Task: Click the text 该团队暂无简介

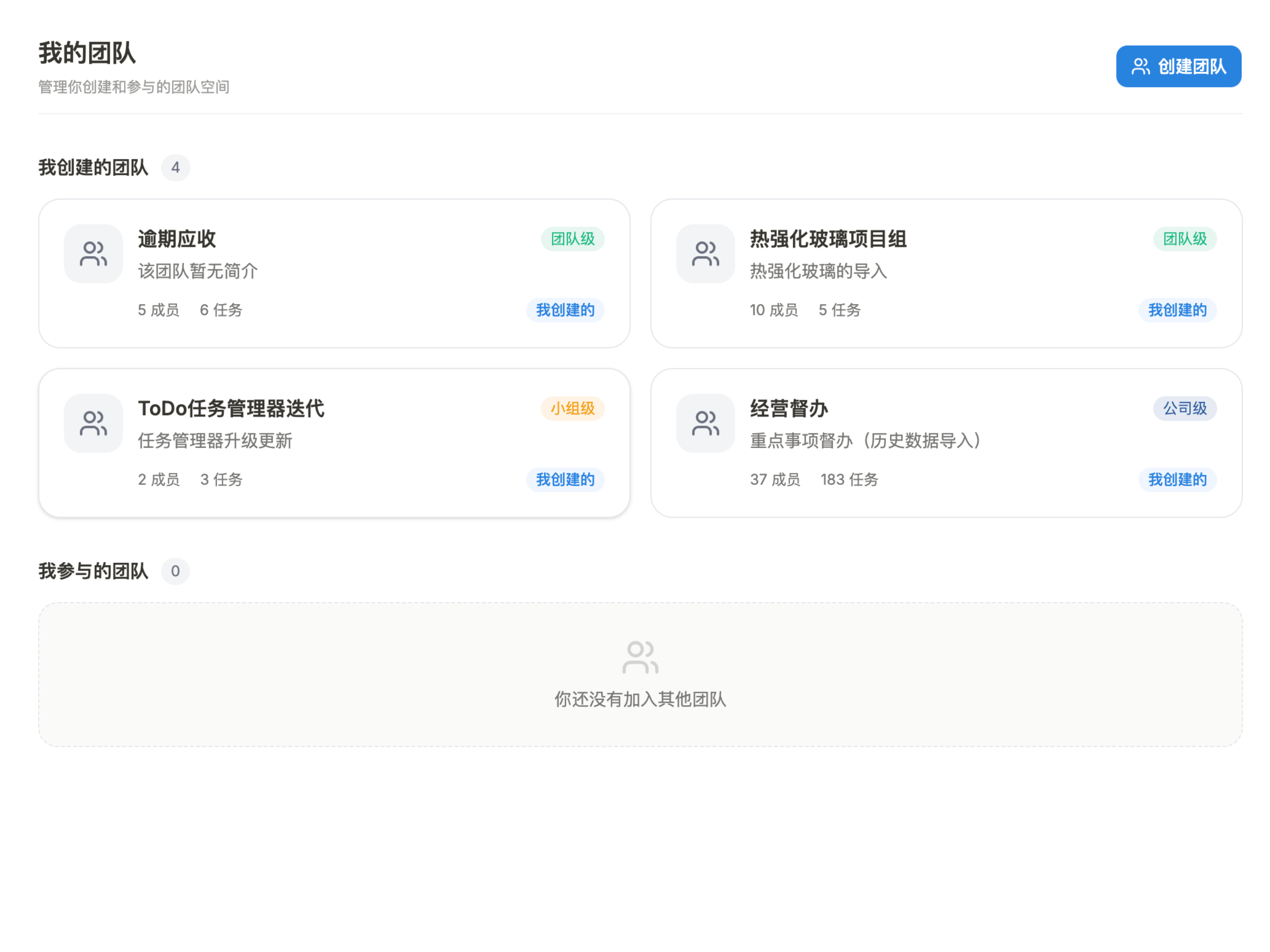Action: point(197,271)
